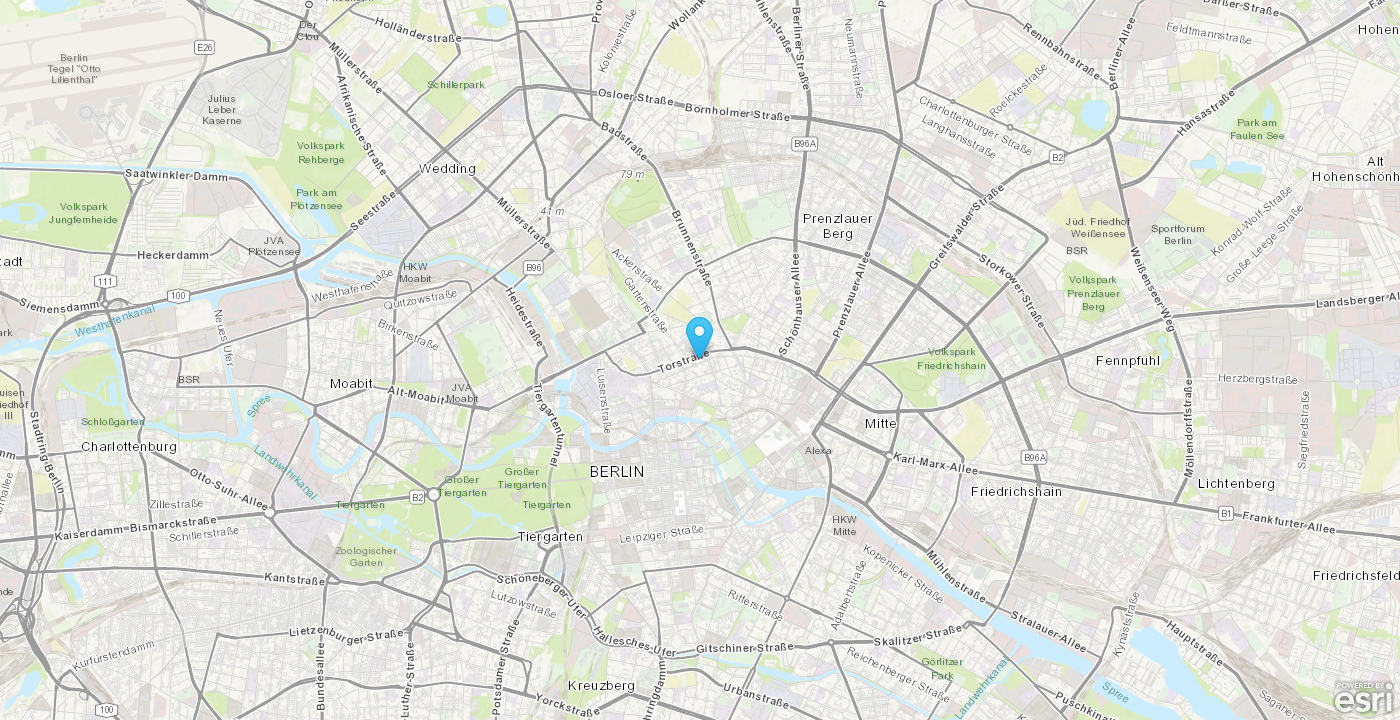
Task: Click the Wedding district label
Action: tap(447, 168)
